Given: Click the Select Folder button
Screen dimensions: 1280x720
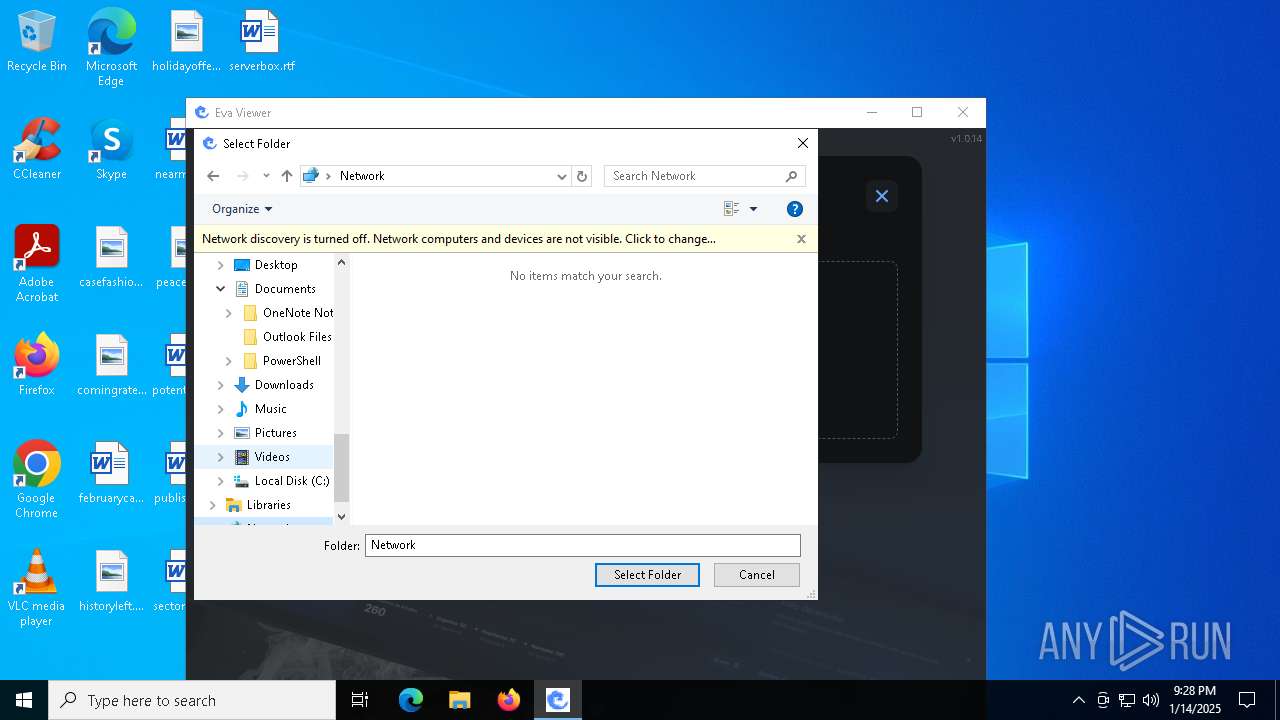Looking at the screenshot, I should coord(647,575).
